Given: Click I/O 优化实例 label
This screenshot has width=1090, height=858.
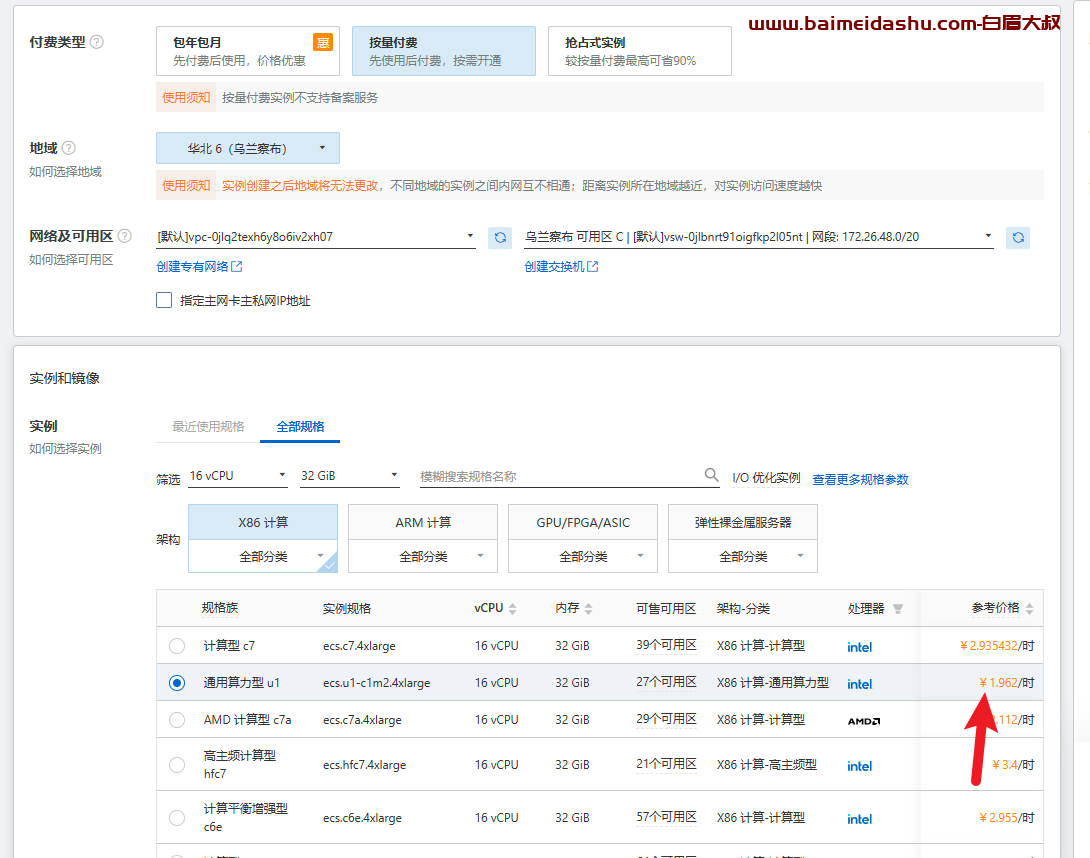Looking at the screenshot, I should tap(766, 478).
